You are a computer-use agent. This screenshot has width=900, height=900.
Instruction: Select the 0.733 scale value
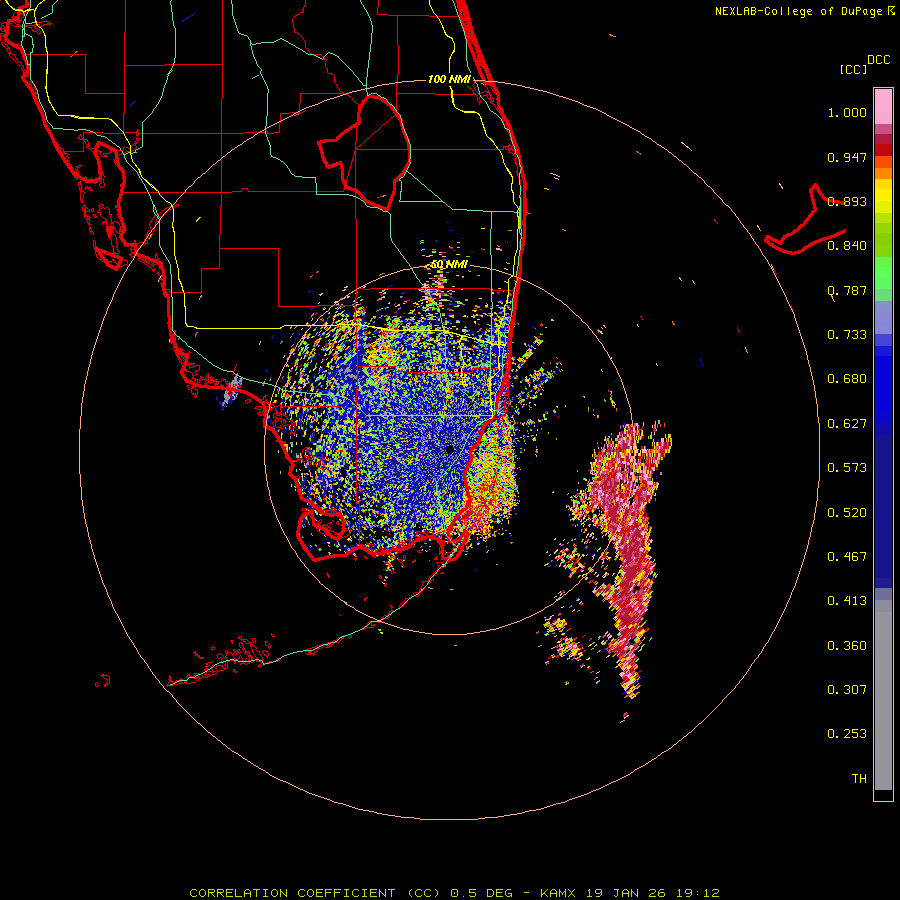coord(847,335)
